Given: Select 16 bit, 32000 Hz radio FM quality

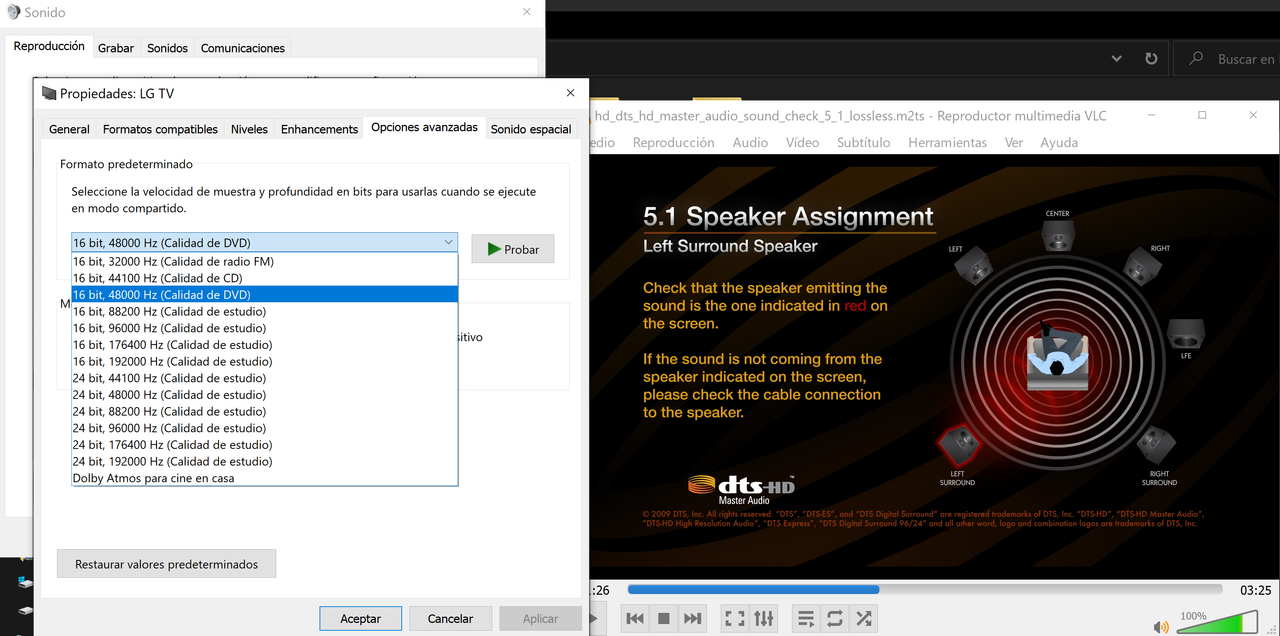Looking at the screenshot, I should (x=265, y=261).
